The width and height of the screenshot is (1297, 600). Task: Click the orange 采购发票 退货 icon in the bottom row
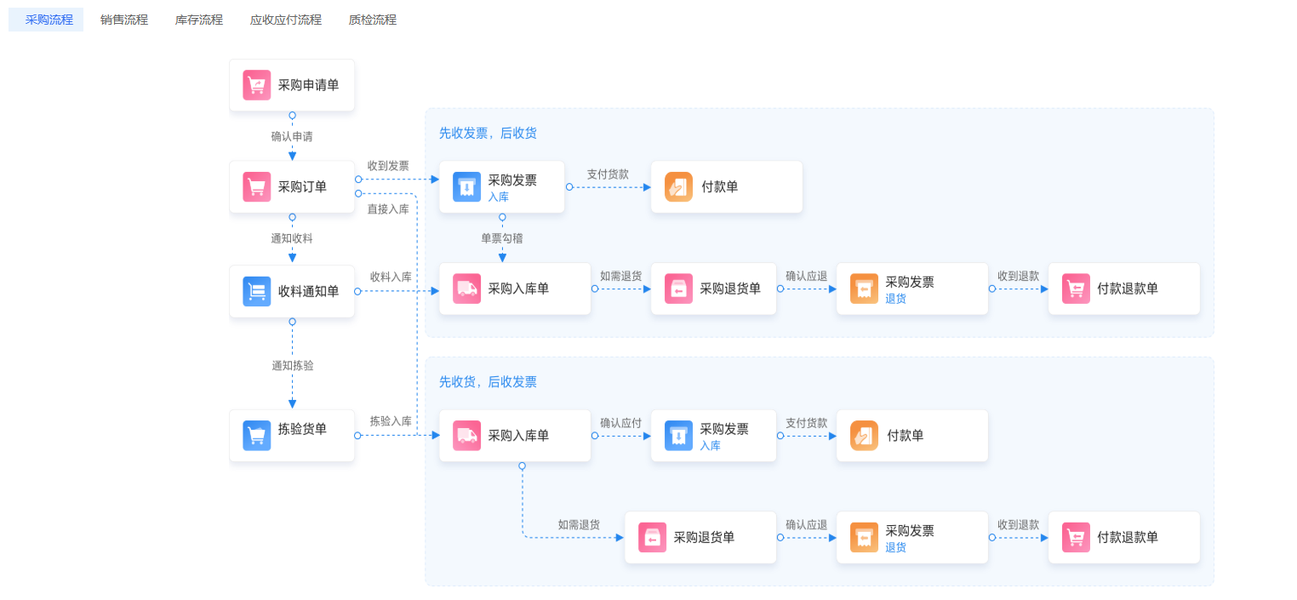pyautogui.click(x=864, y=538)
